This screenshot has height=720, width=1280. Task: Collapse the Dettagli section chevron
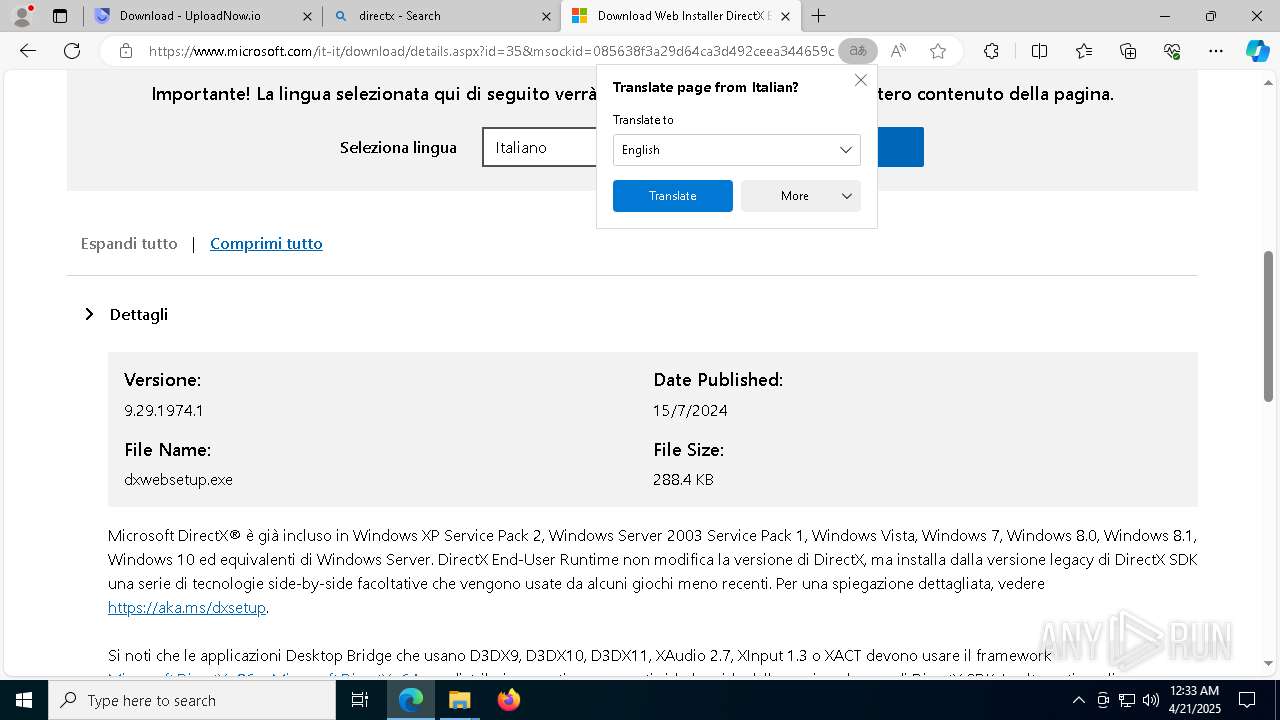[89, 314]
